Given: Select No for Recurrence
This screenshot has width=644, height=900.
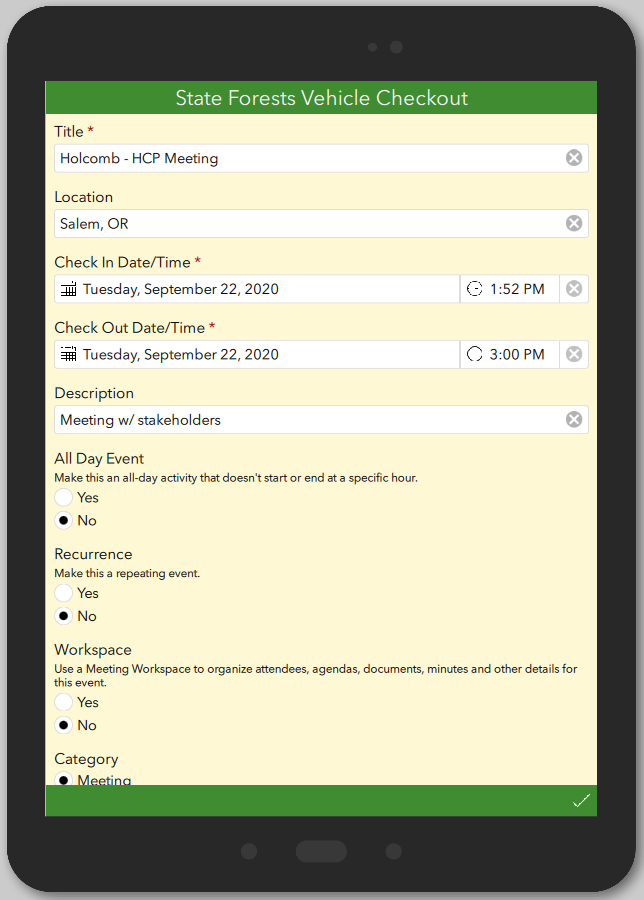Looking at the screenshot, I should 64,616.
